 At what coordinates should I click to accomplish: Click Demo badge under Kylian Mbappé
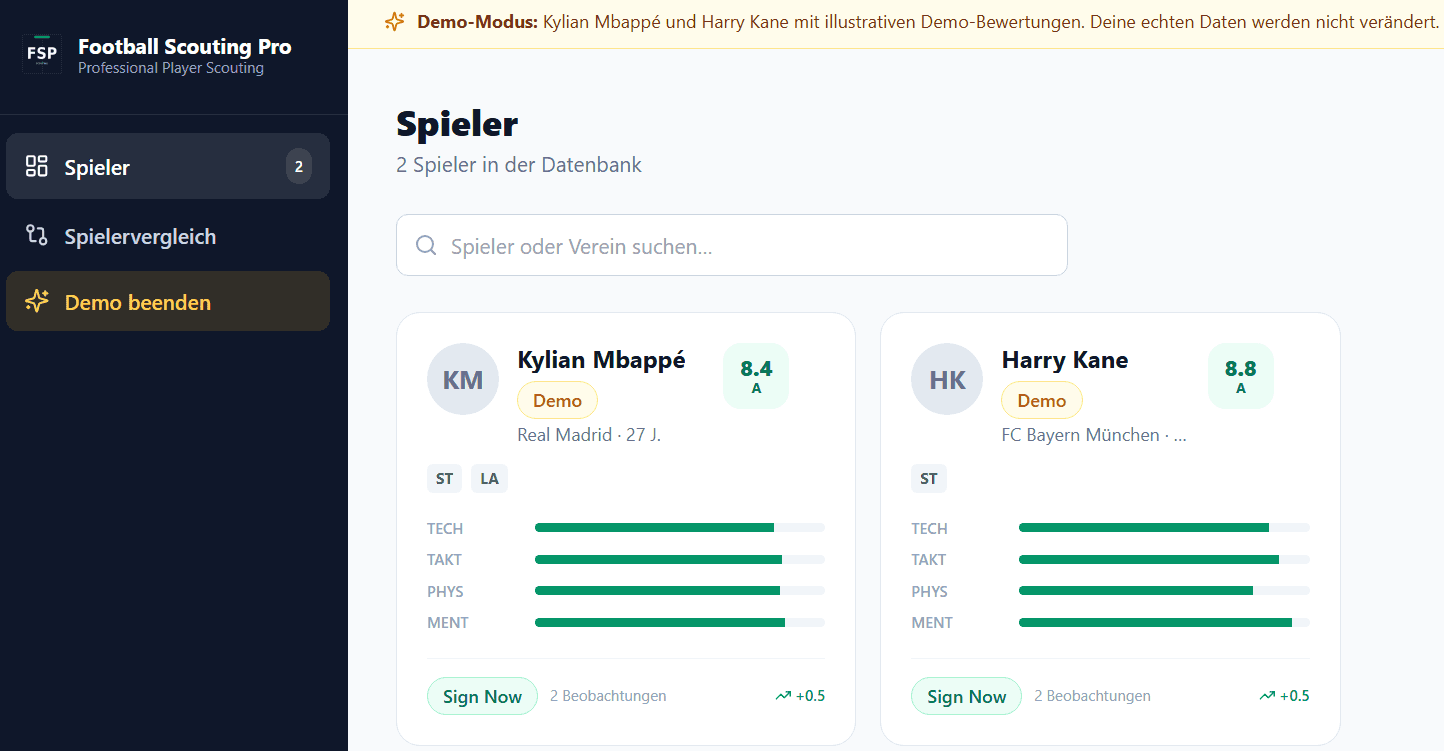click(x=557, y=400)
